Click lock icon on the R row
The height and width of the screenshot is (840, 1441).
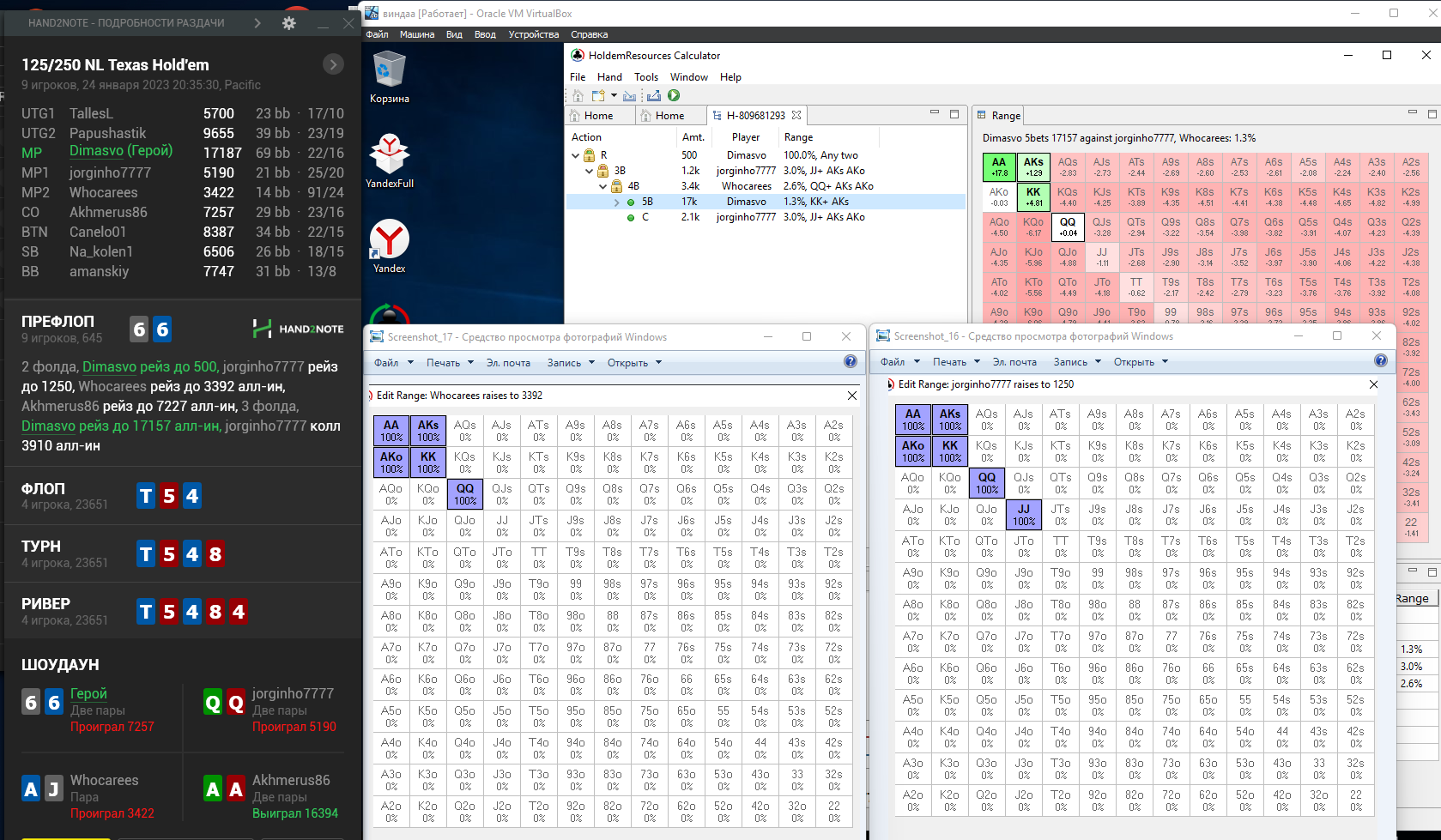590,155
